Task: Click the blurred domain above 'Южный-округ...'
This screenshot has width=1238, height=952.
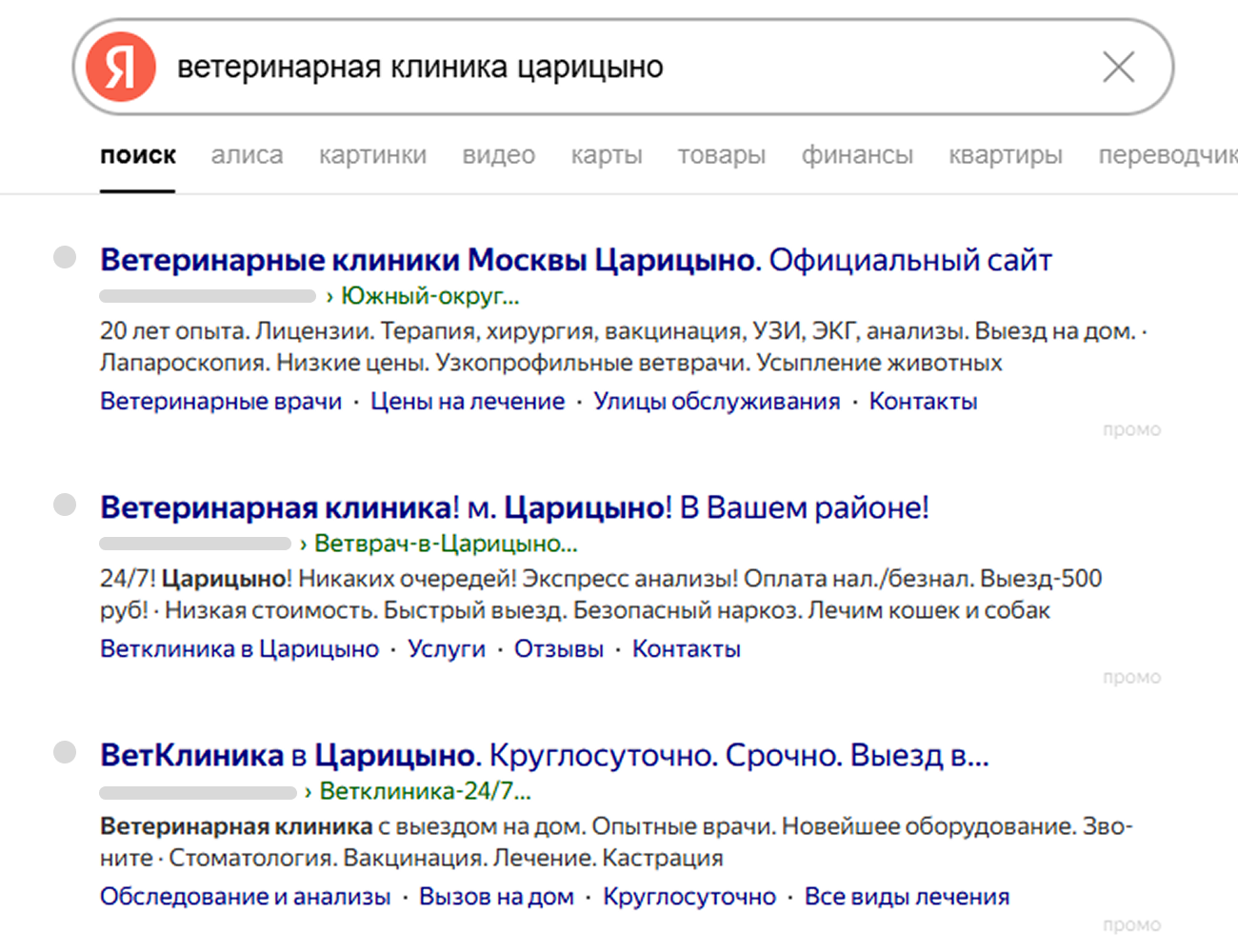Action: pyautogui.click(x=208, y=296)
